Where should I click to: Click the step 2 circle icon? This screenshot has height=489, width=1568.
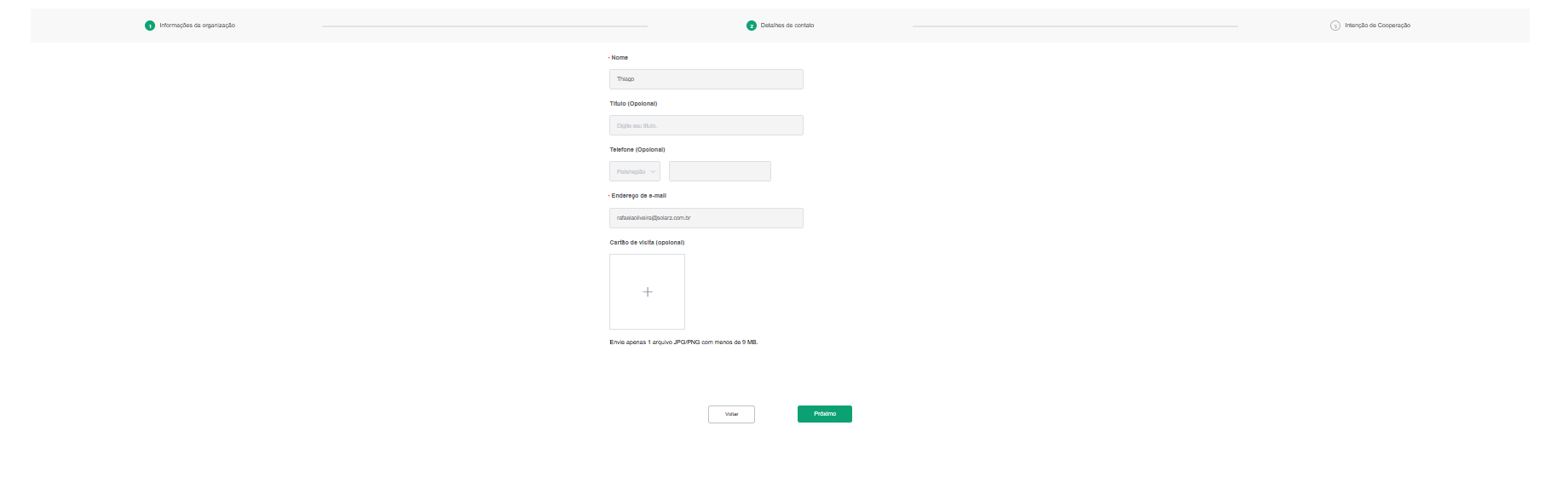[752, 26]
